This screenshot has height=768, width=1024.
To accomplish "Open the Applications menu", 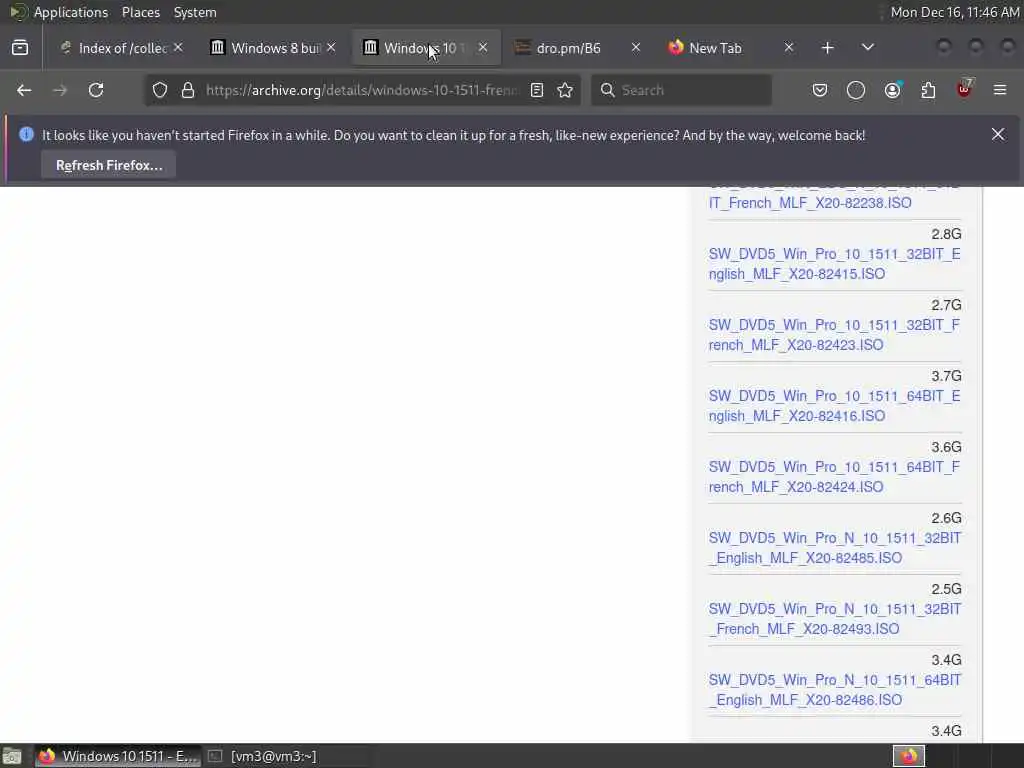I will (x=71, y=12).
